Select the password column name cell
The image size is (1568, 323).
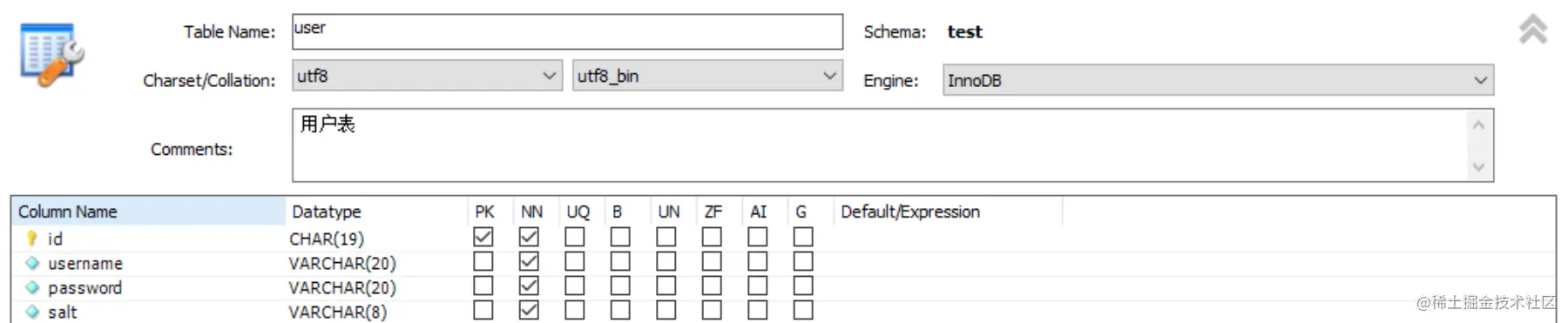(x=148, y=287)
